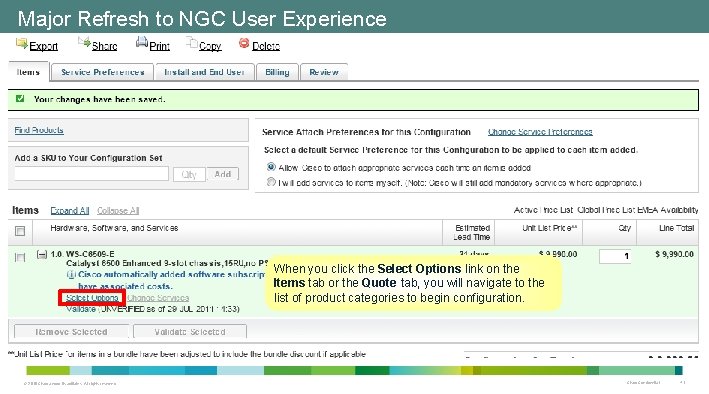Edit the quantity field showing 1
709x394 pixels.
pyautogui.click(x=615, y=256)
